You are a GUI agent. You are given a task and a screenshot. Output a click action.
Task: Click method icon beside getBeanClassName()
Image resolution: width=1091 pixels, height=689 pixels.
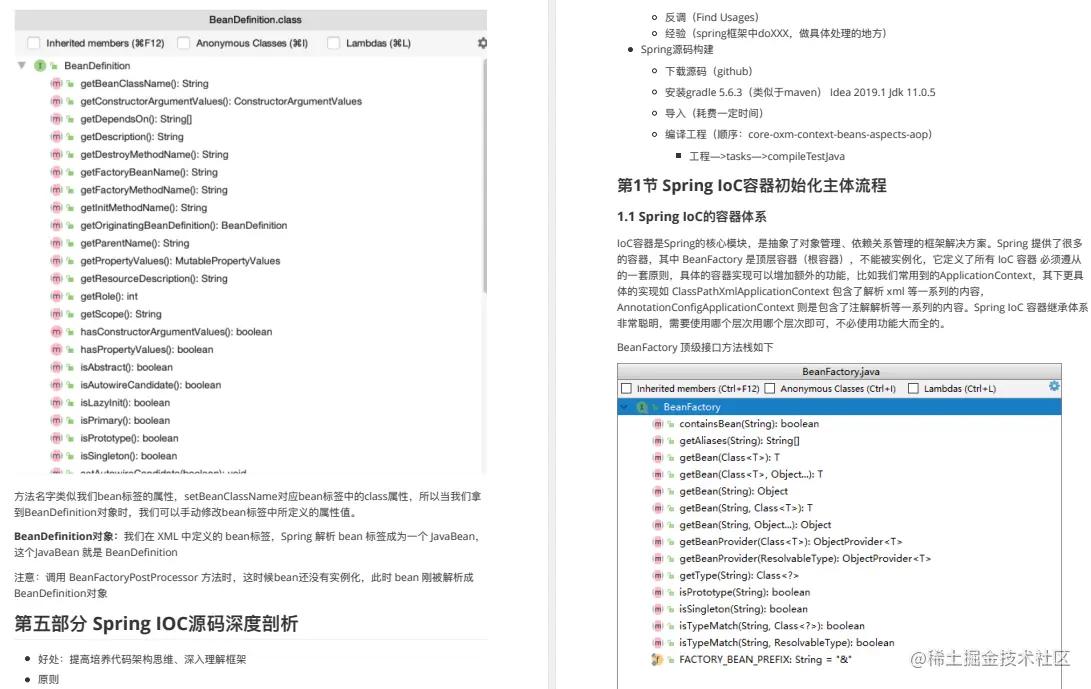tap(56, 84)
